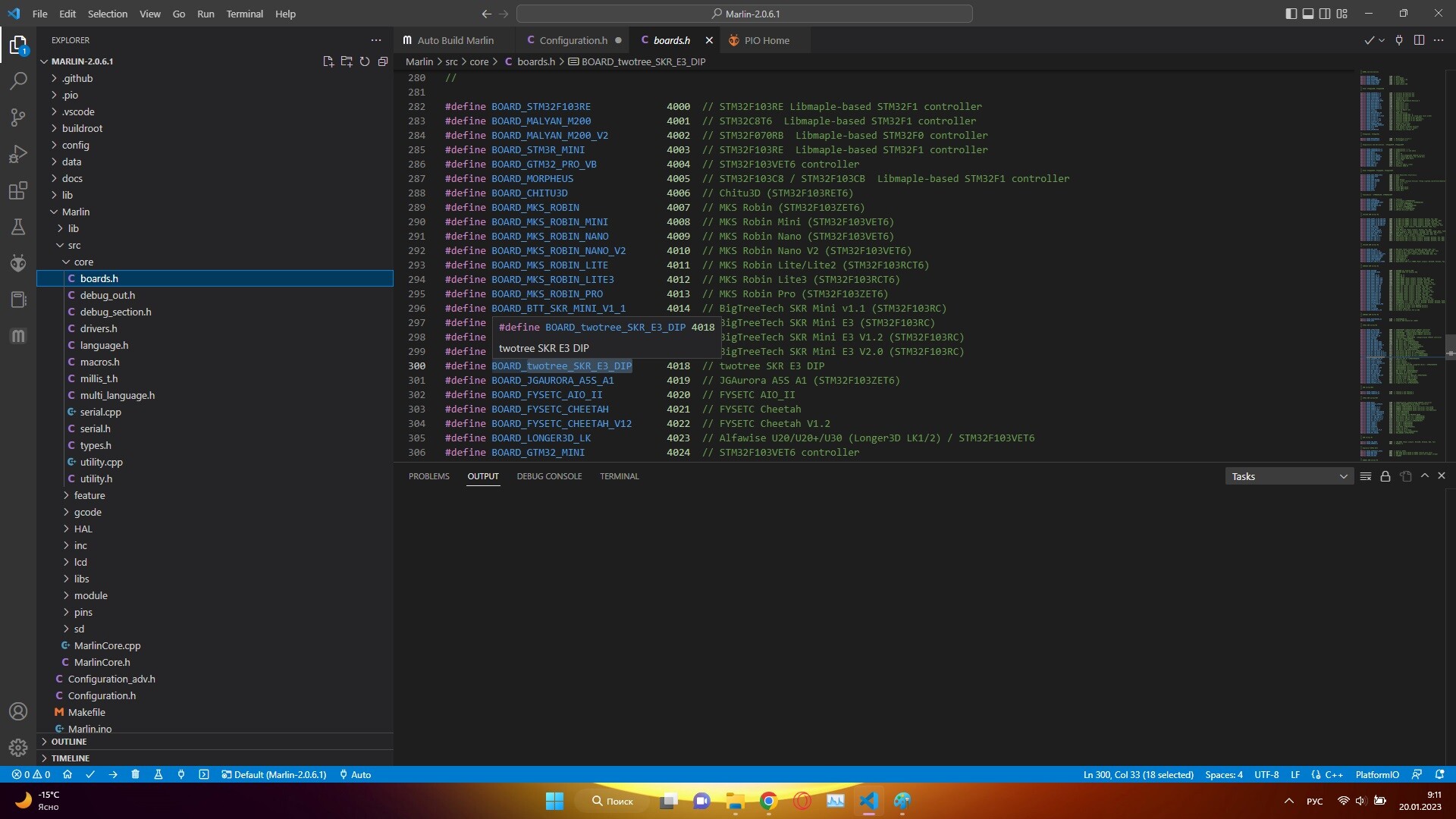The width and height of the screenshot is (1456, 819).
Task: Expand the OUTLINE section
Action: pos(69,742)
